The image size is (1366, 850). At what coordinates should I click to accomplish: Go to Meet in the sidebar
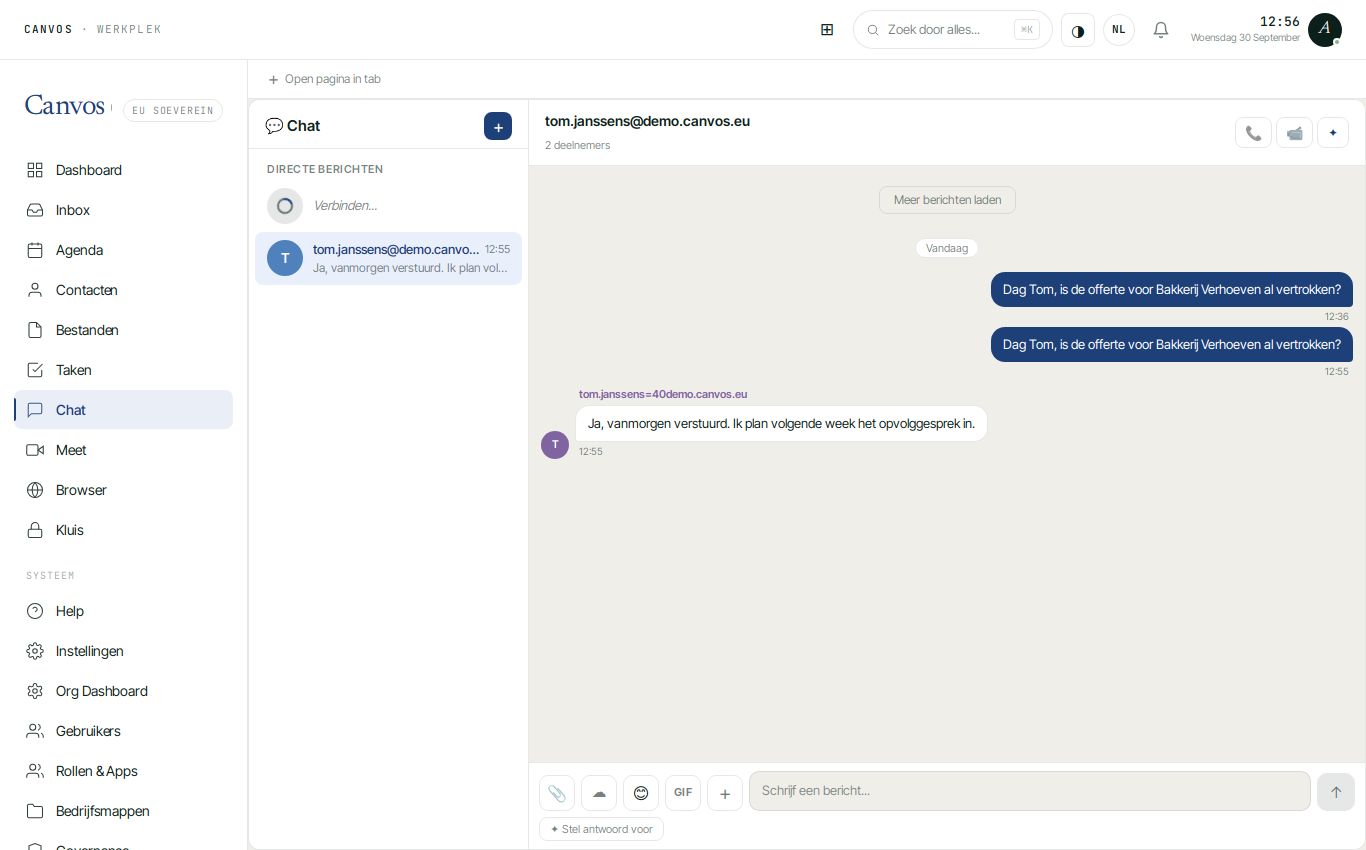(x=124, y=450)
